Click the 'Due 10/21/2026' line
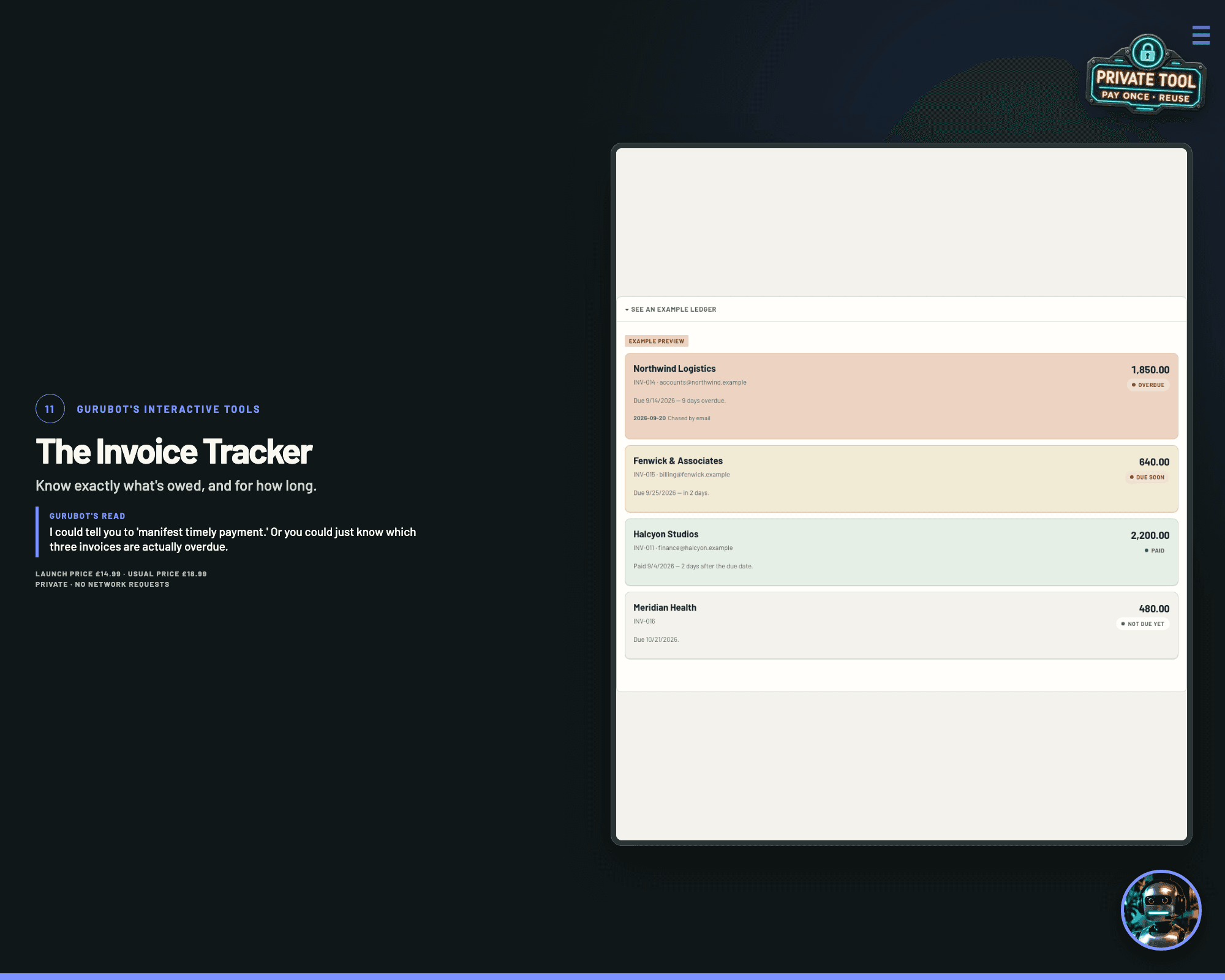Viewport: 1225px width, 980px height. (x=656, y=639)
